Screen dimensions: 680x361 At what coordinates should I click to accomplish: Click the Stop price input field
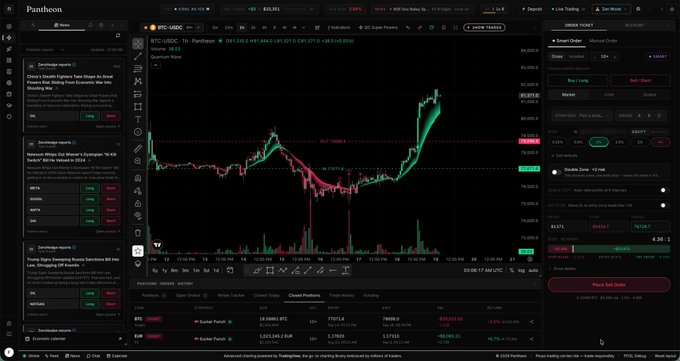[x=609, y=227]
